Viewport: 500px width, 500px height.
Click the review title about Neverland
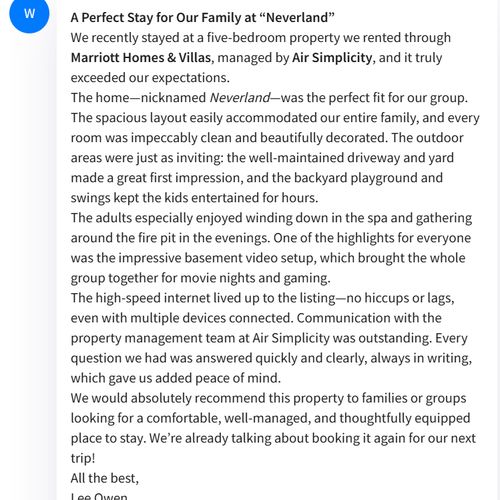[x=203, y=18]
